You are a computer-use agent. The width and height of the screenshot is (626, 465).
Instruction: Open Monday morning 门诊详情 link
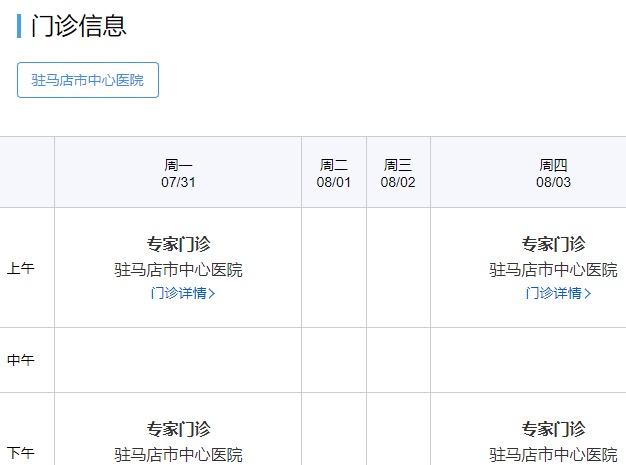178,293
